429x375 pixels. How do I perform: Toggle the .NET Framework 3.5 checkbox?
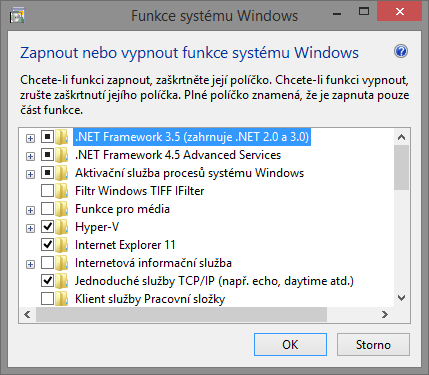47,136
